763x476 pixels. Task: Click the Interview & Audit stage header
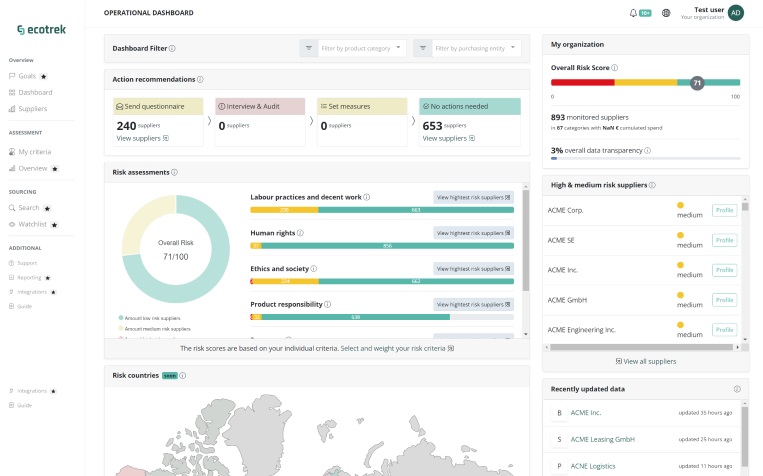260,106
